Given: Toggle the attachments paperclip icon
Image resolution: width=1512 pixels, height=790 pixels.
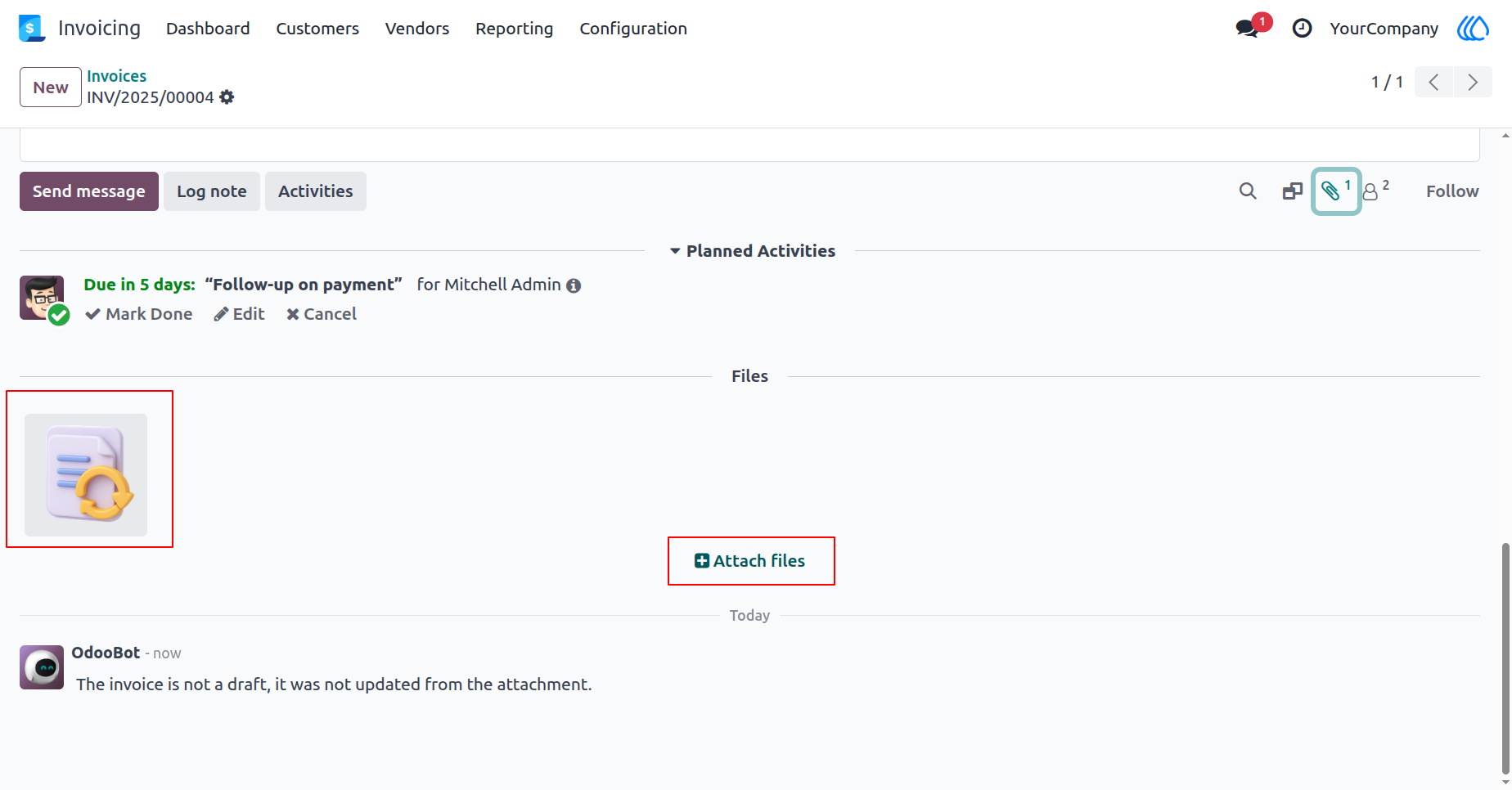Looking at the screenshot, I should point(1336,191).
